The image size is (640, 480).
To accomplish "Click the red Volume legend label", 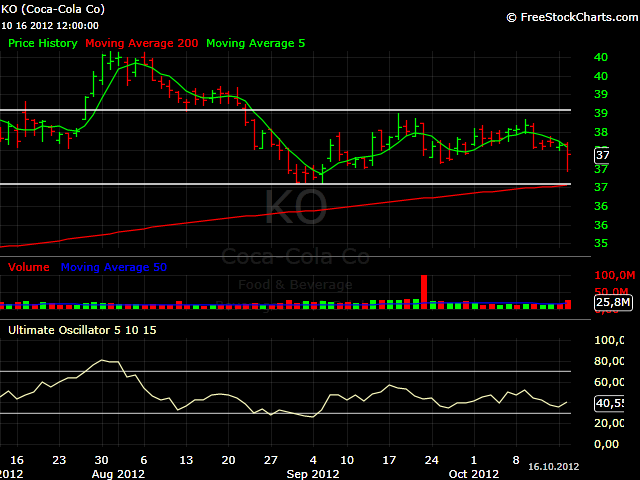I will click(29, 267).
